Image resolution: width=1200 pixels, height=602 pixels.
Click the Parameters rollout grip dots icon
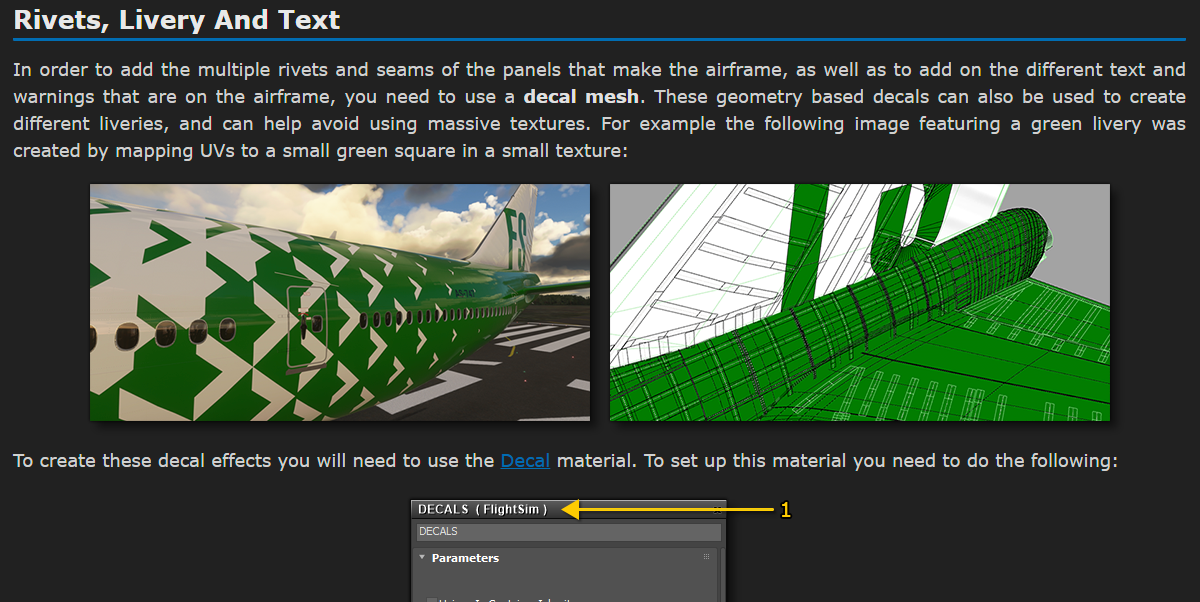(x=706, y=557)
